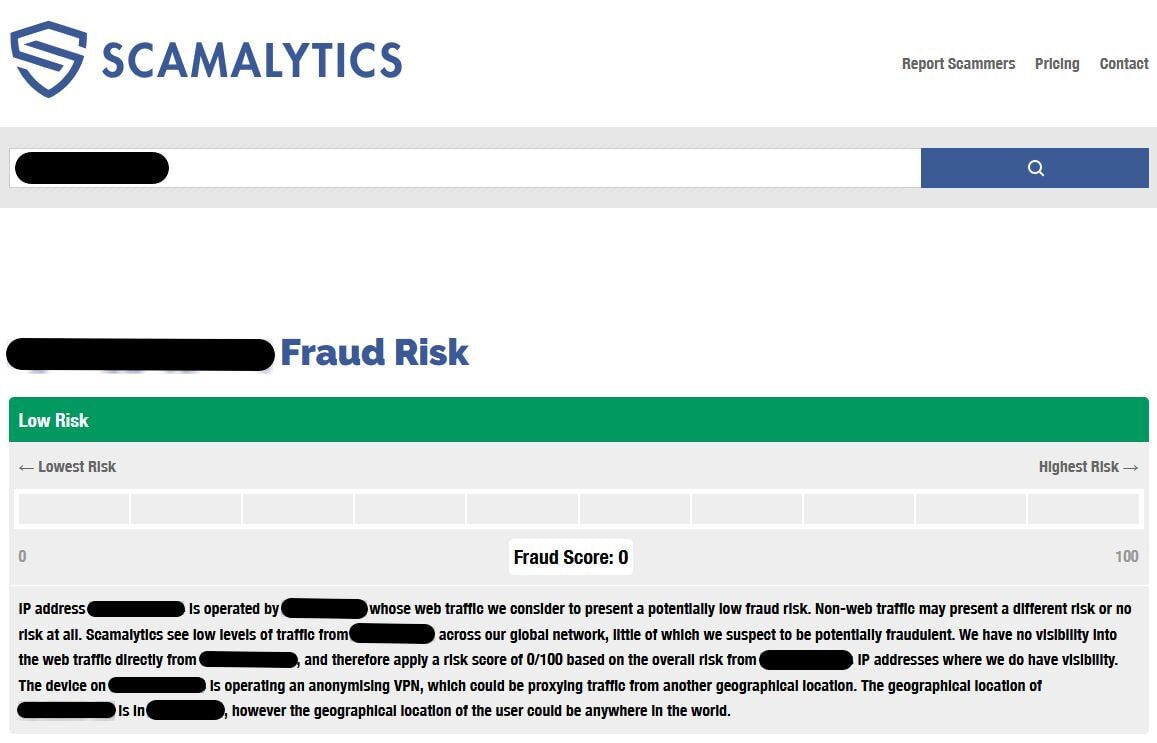Click the Fraud Score: 0 label
The image size is (1157, 743).
pos(571,557)
